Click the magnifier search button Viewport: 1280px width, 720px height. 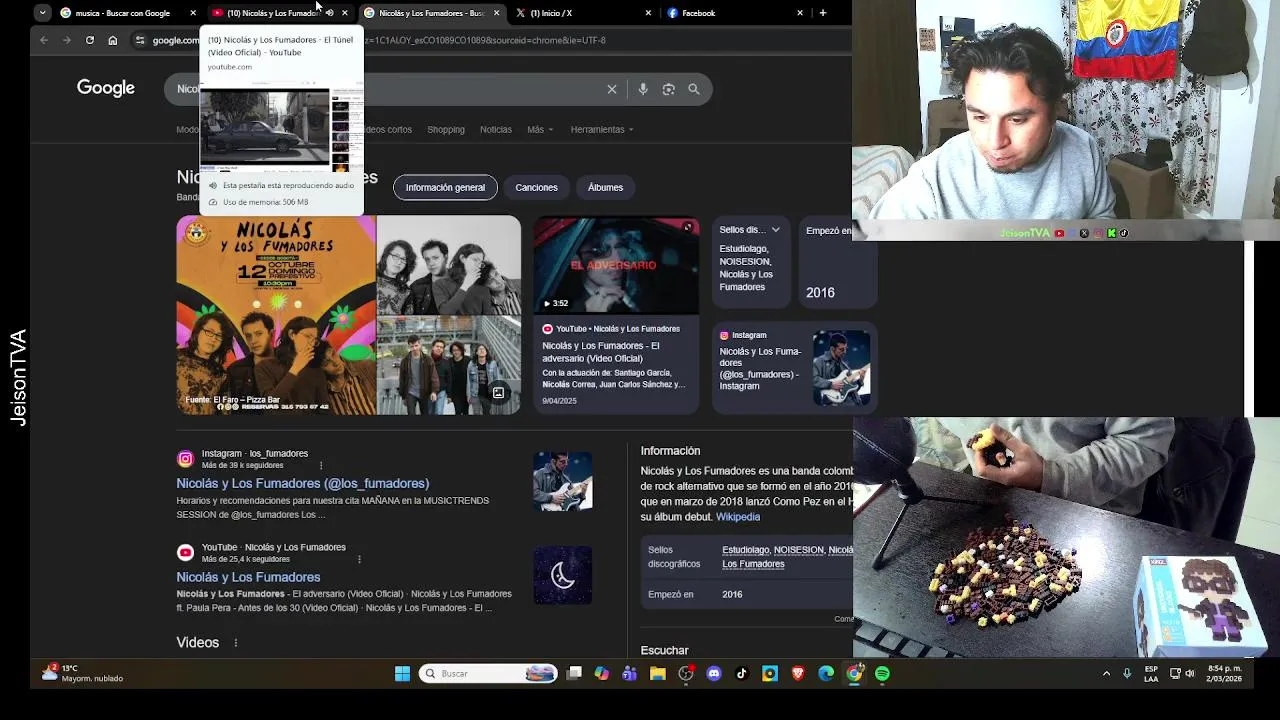tap(694, 89)
